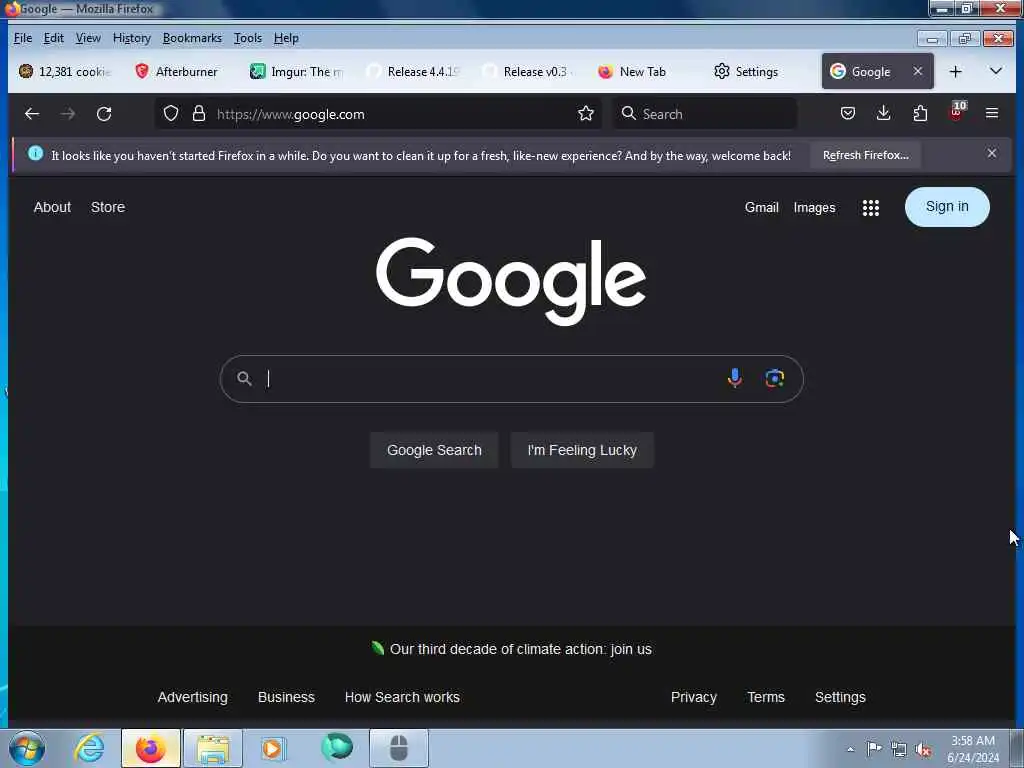The image size is (1024, 768).
Task: Open the Settings footer menu on Google
Action: pyautogui.click(x=840, y=697)
